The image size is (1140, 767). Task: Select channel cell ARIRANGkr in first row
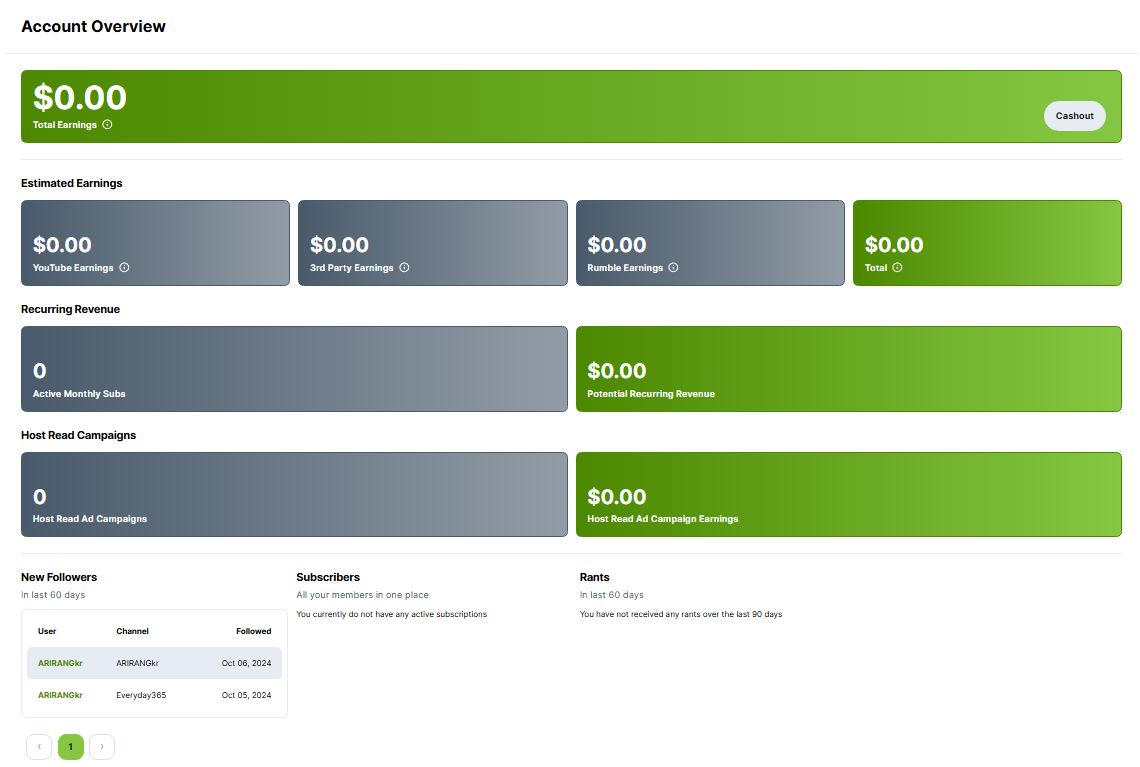click(x=137, y=663)
